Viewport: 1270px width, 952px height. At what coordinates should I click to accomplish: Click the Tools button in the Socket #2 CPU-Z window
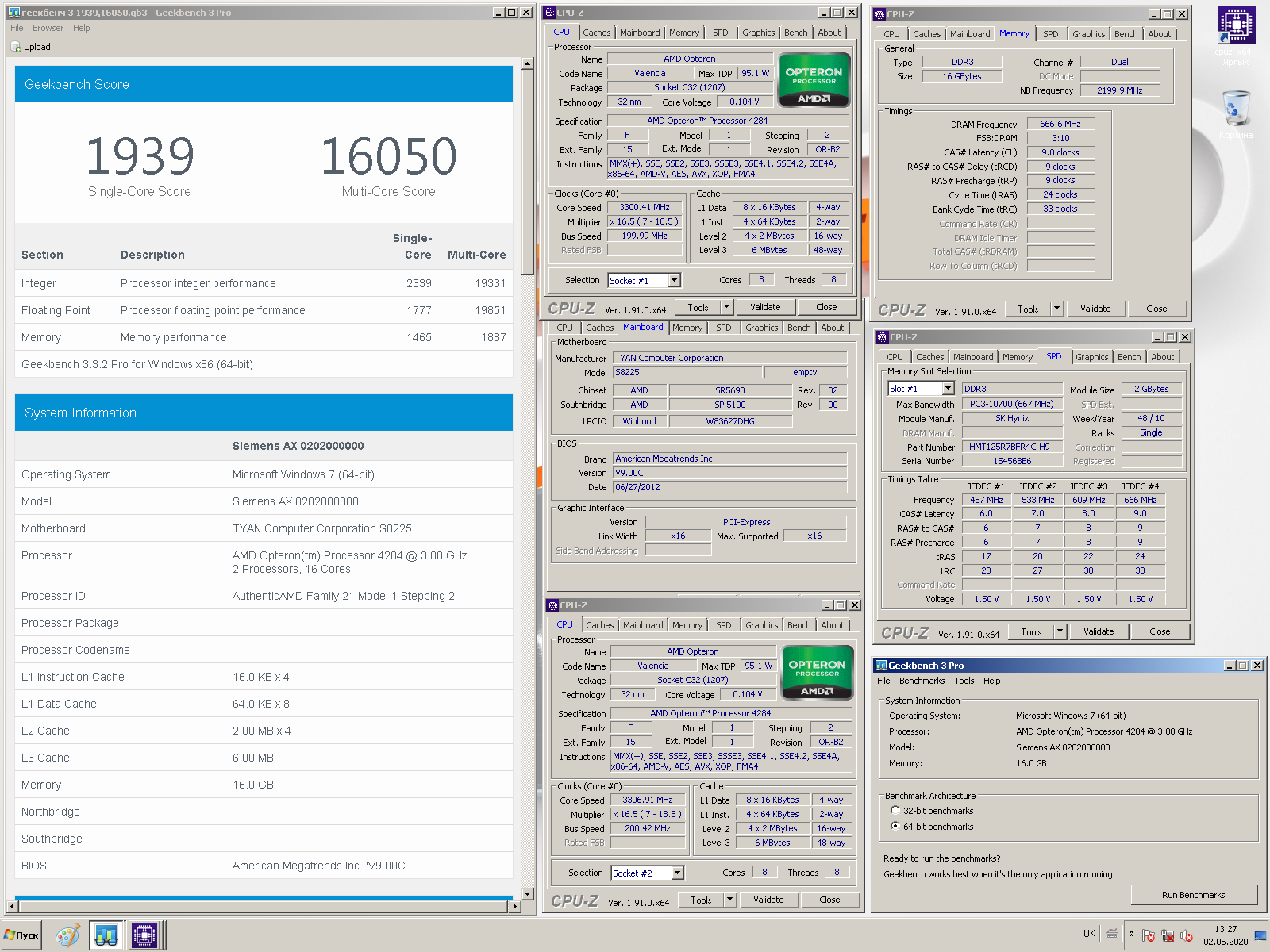click(701, 900)
